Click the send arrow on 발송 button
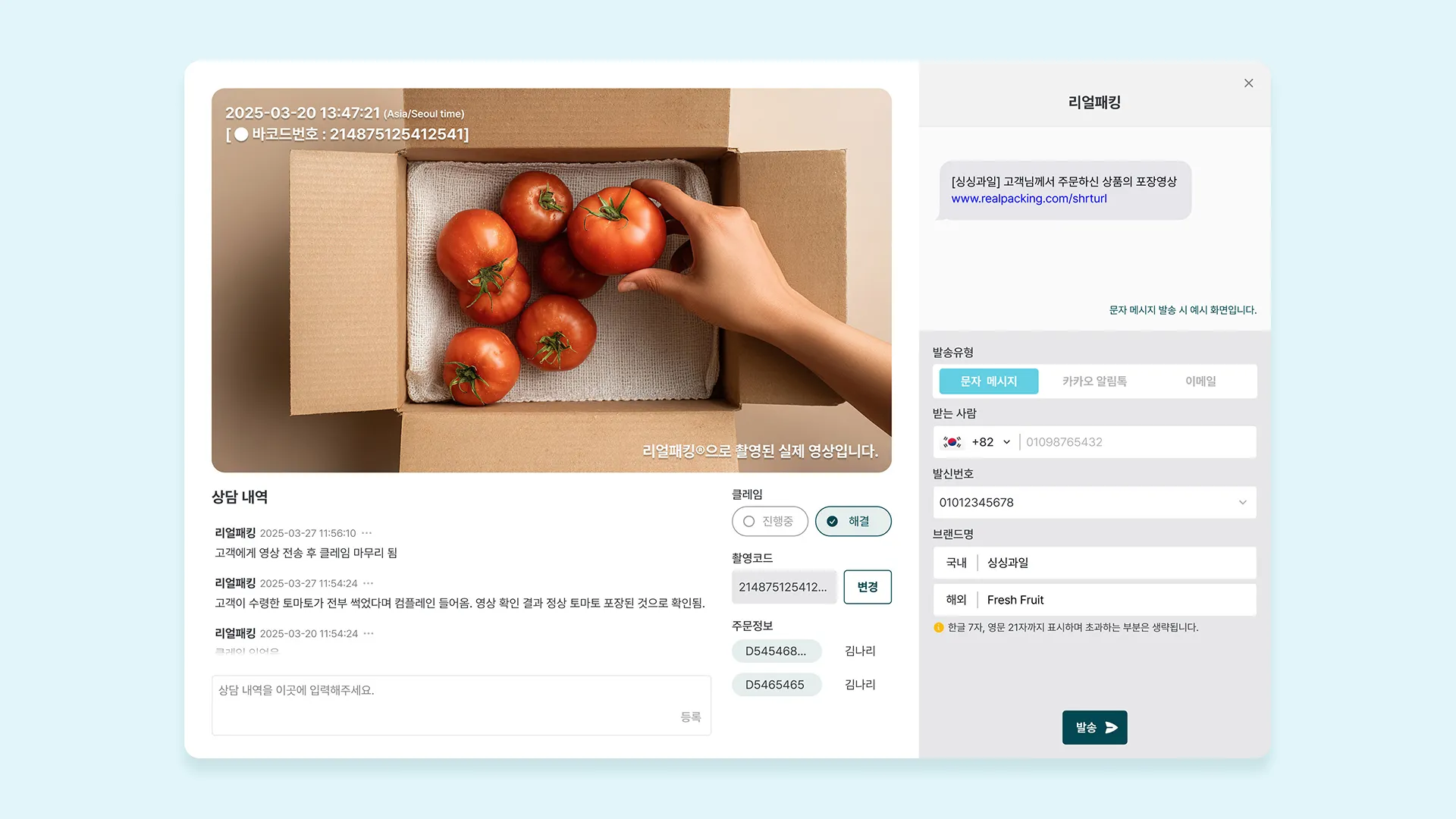1456x819 pixels. 1112,727
